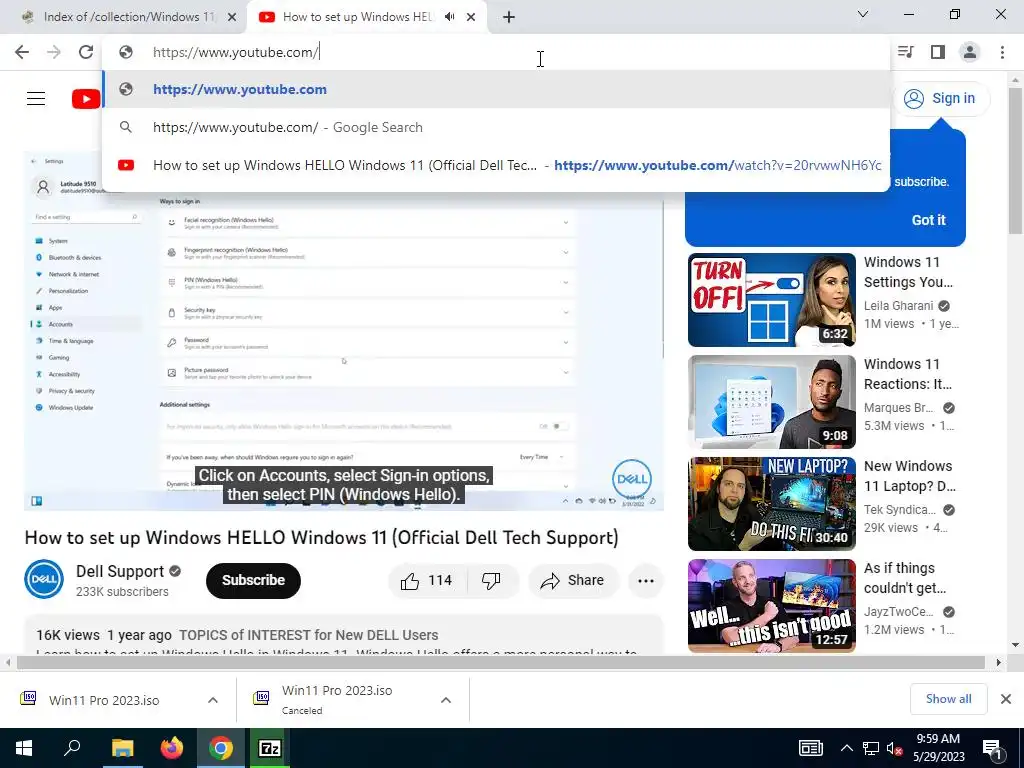Switch to Chrome in taskbar
The width and height of the screenshot is (1024, 768).
[221, 748]
